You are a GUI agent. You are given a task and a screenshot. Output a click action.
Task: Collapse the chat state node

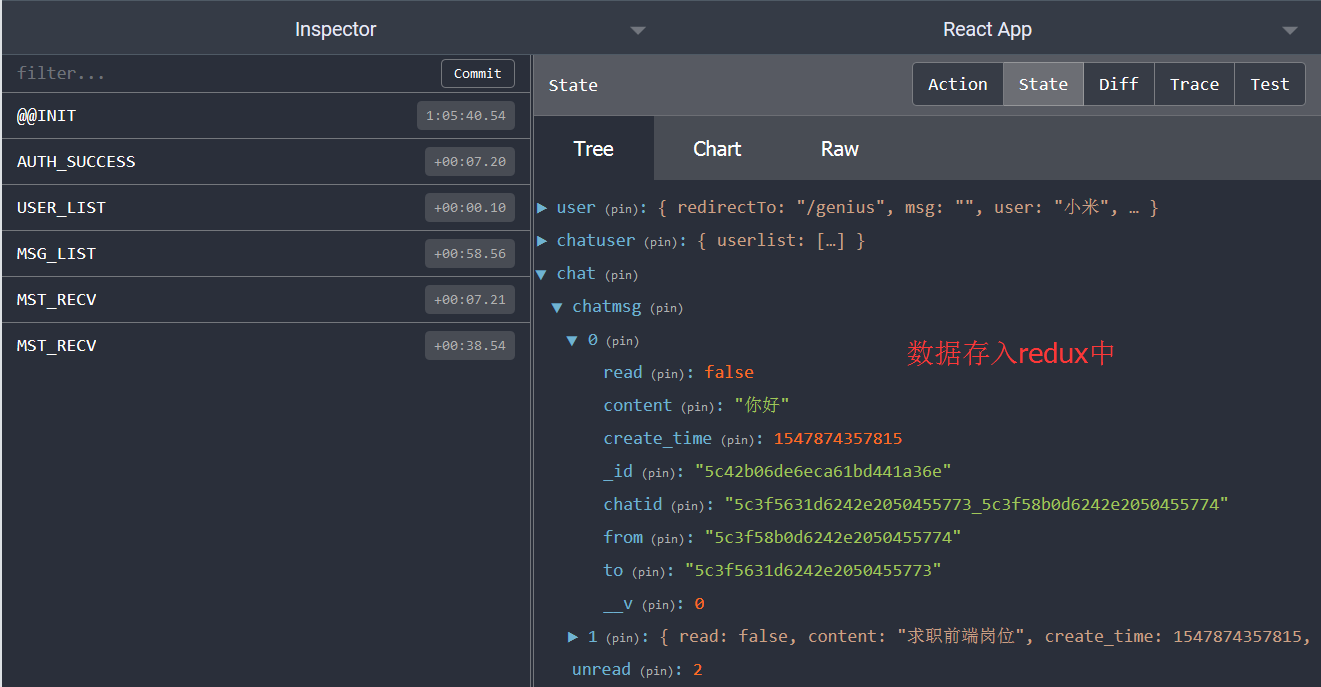click(x=542, y=274)
